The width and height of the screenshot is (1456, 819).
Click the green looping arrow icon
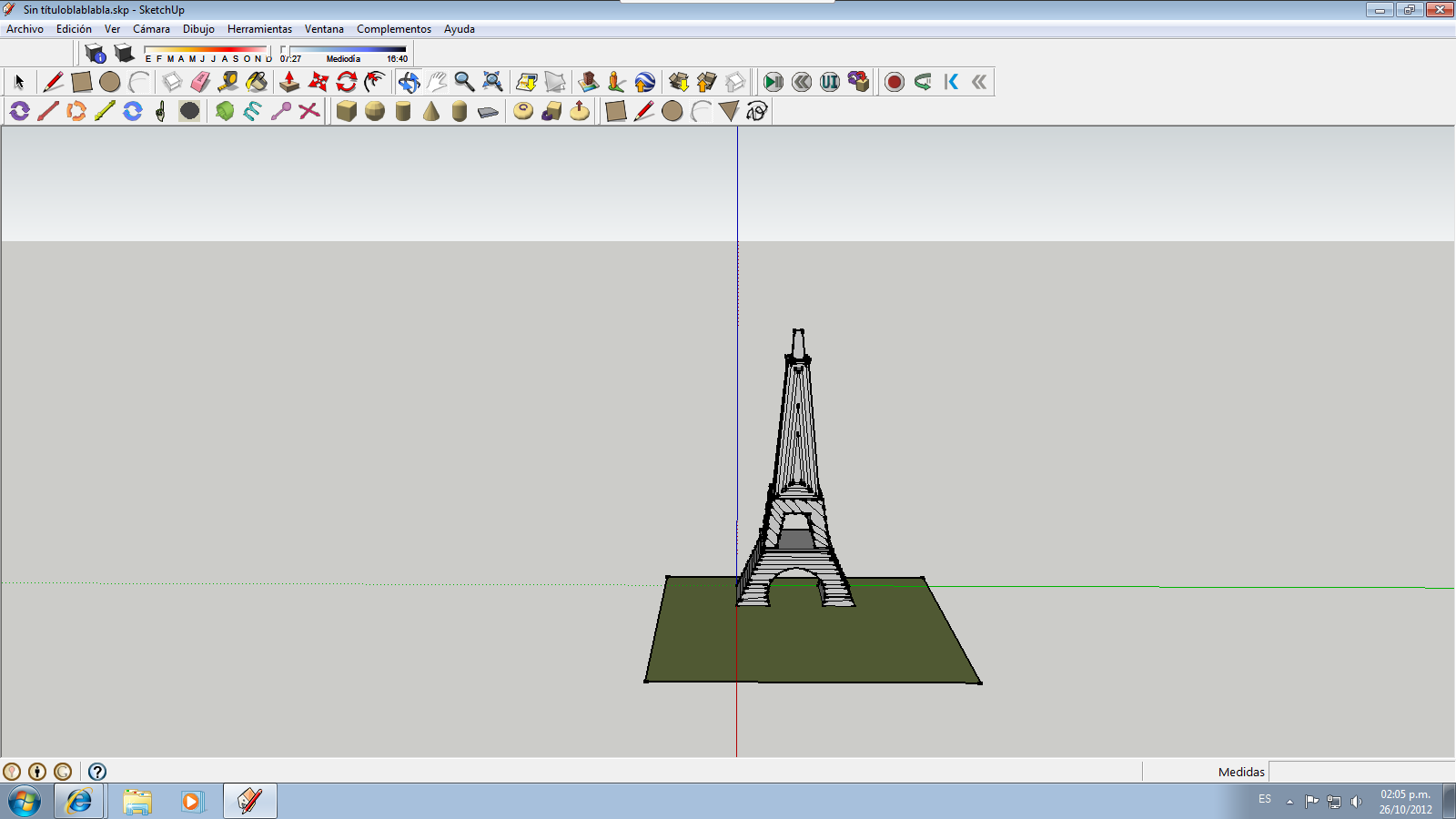coord(923,82)
